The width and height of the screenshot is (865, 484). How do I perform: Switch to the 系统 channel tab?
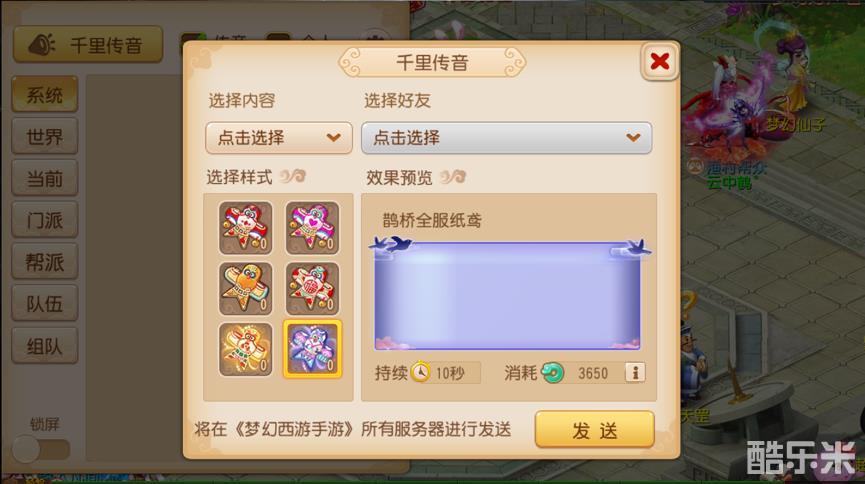[45, 94]
